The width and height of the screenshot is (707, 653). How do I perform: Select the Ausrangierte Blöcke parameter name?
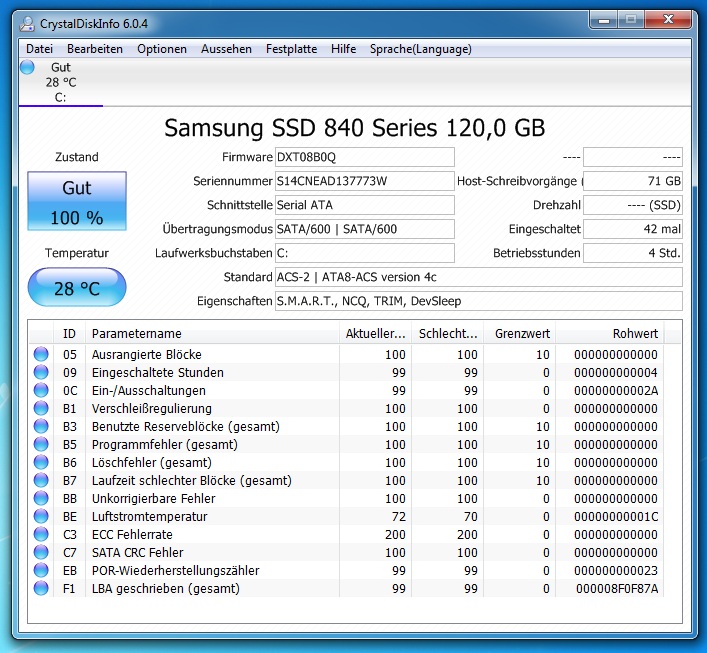[x=147, y=354]
